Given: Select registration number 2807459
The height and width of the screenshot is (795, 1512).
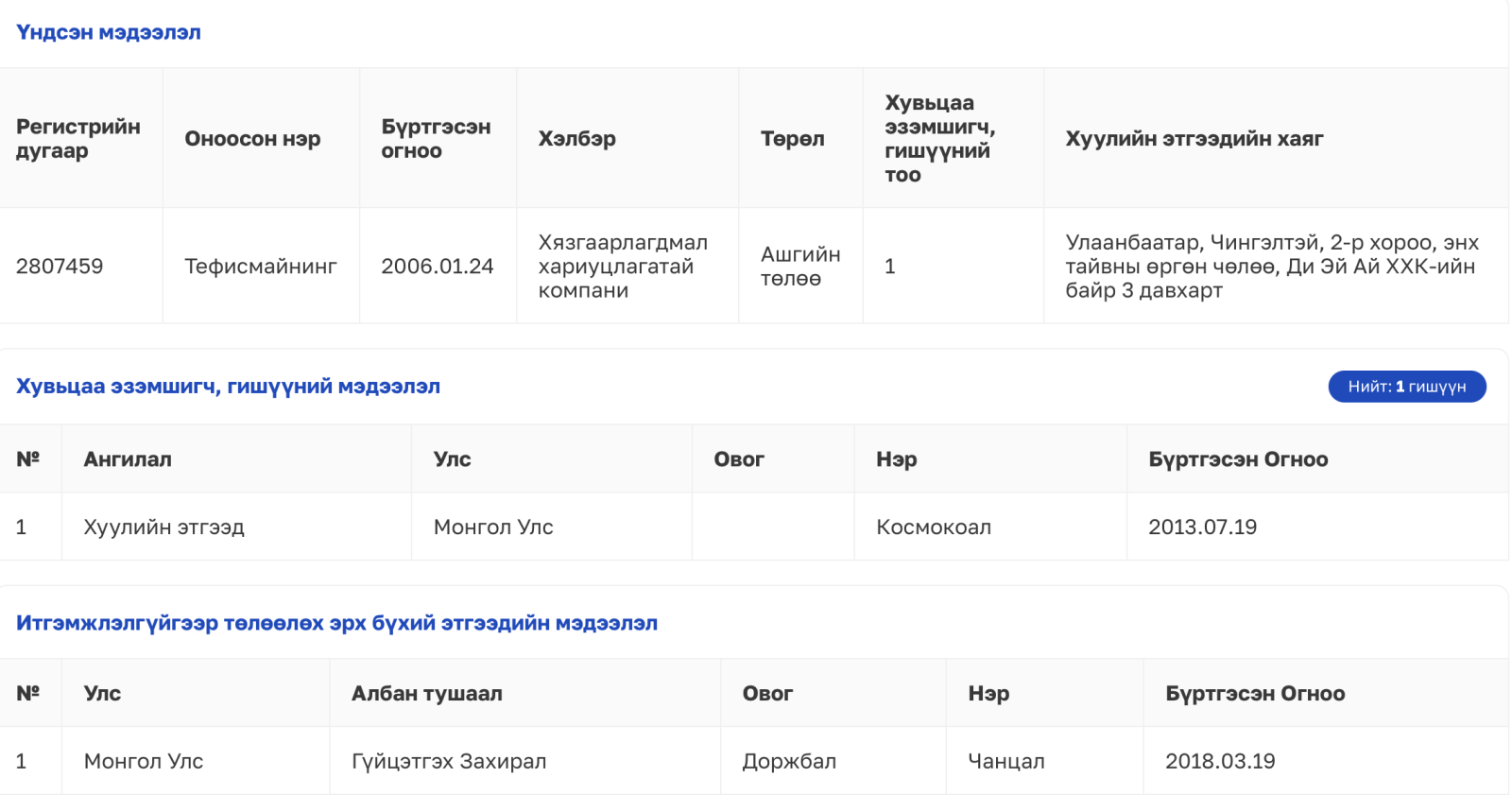Looking at the screenshot, I should [x=60, y=267].
